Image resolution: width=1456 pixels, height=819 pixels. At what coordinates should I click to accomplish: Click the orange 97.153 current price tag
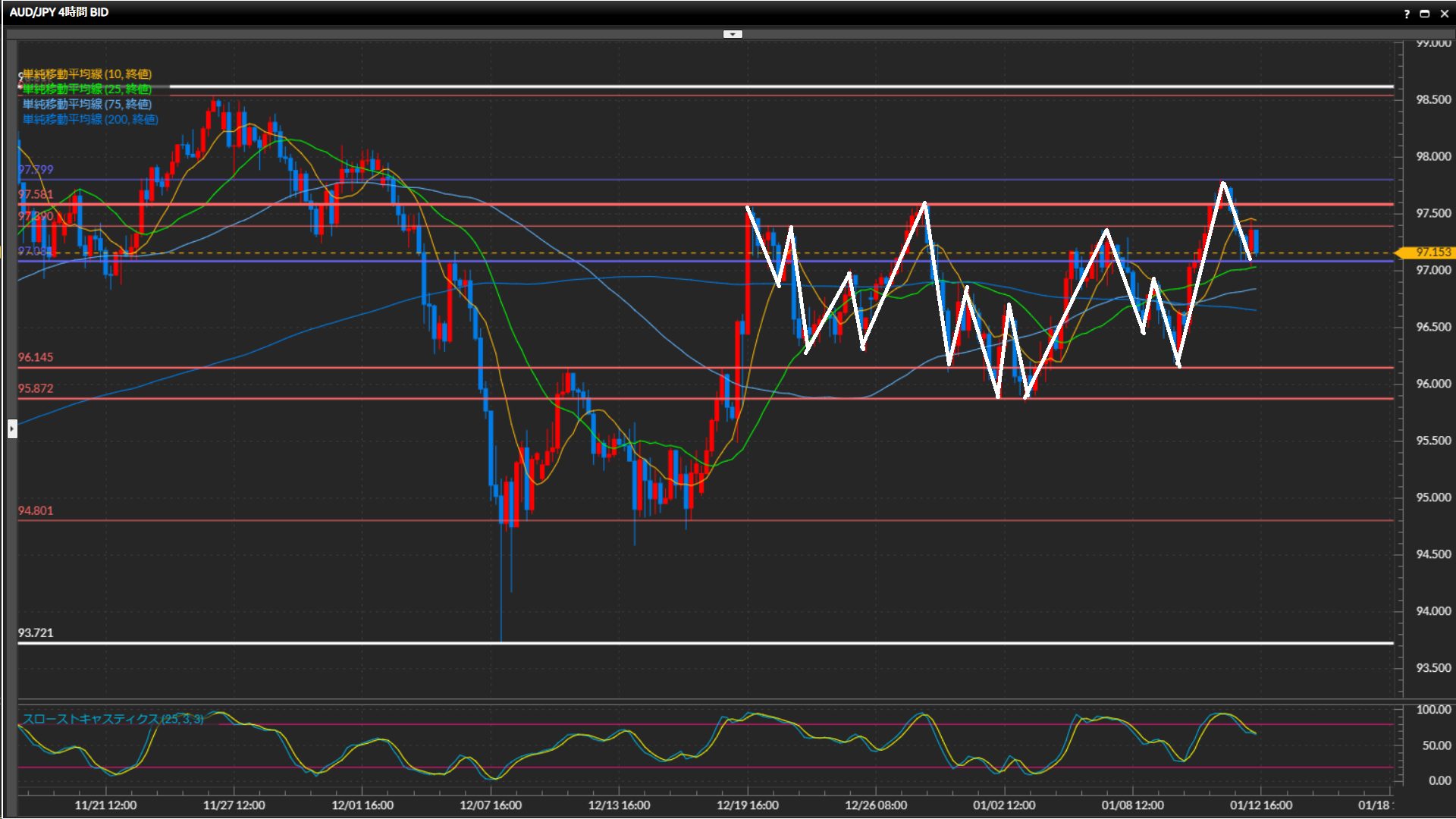[x=1432, y=253]
